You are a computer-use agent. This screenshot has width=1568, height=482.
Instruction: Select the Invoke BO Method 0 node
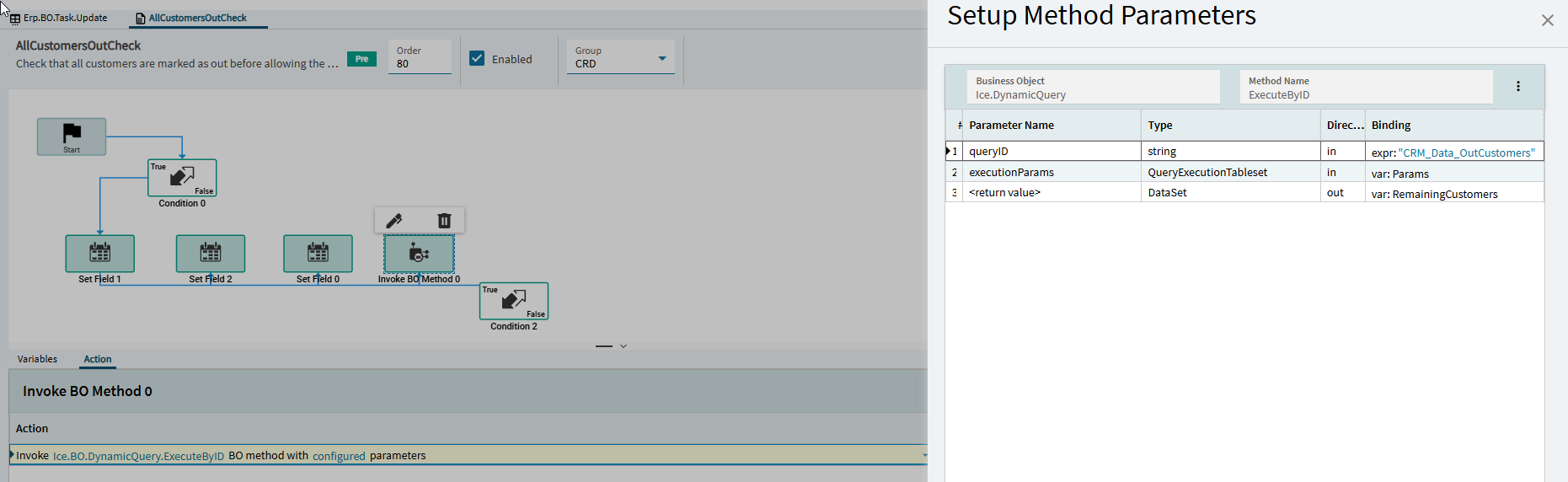[419, 254]
